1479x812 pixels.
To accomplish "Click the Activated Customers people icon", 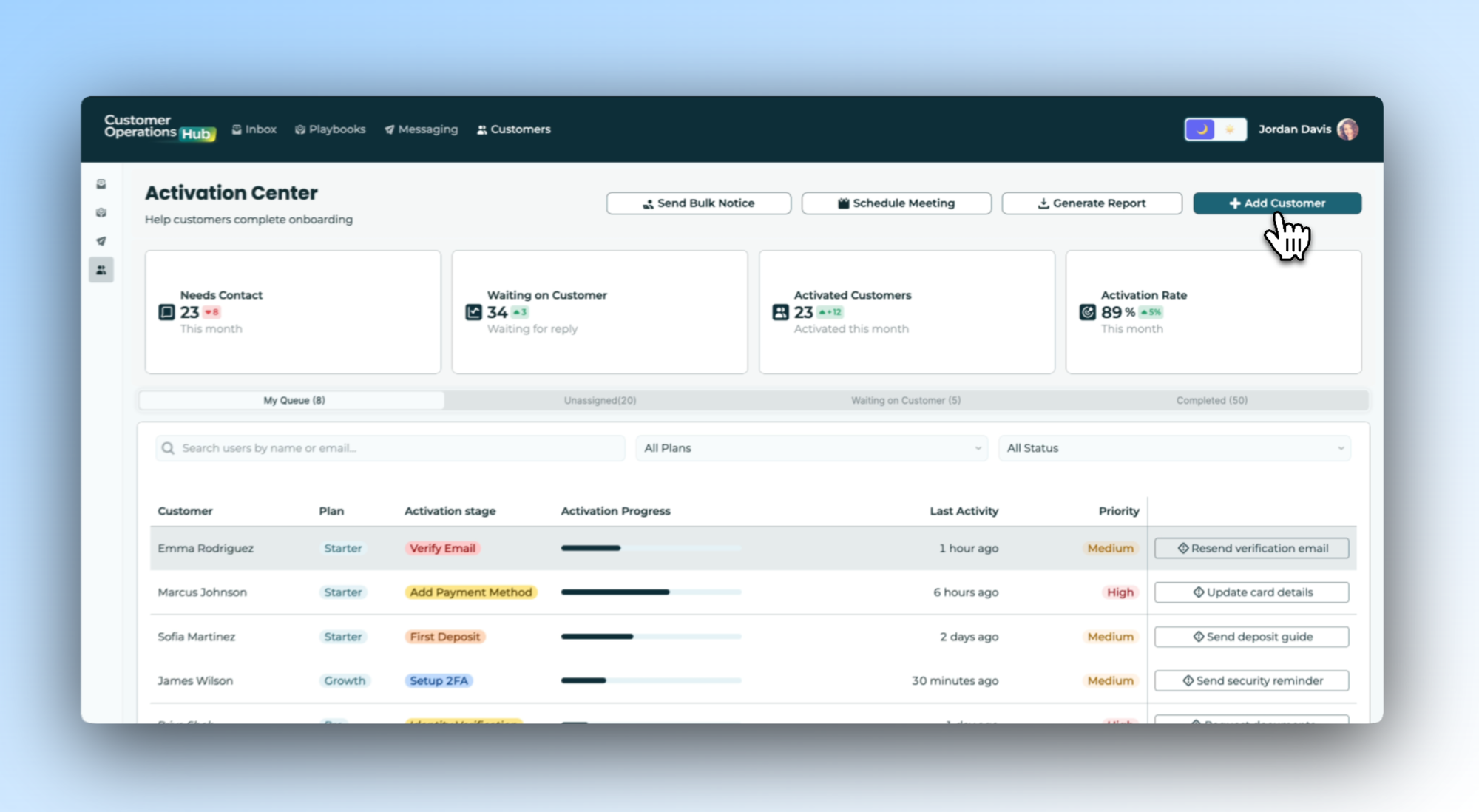I will [x=780, y=312].
